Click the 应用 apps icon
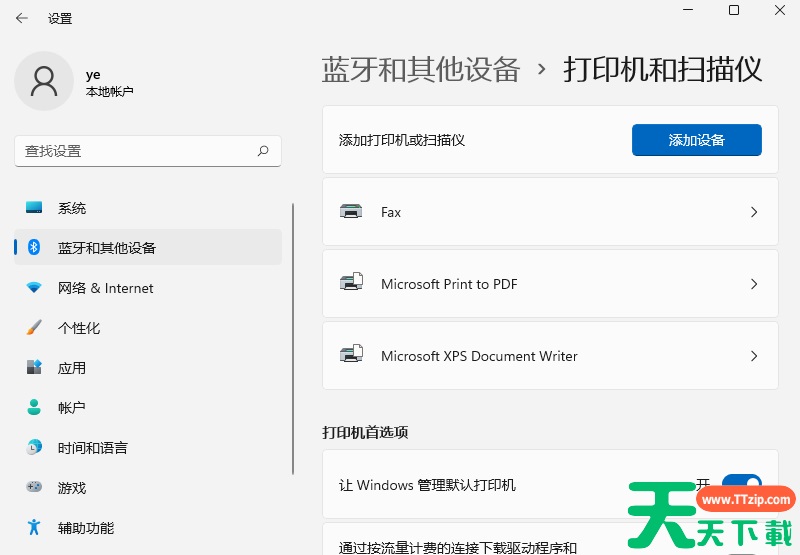The width and height of the screenshot is (800, 555). coord(34,367)
